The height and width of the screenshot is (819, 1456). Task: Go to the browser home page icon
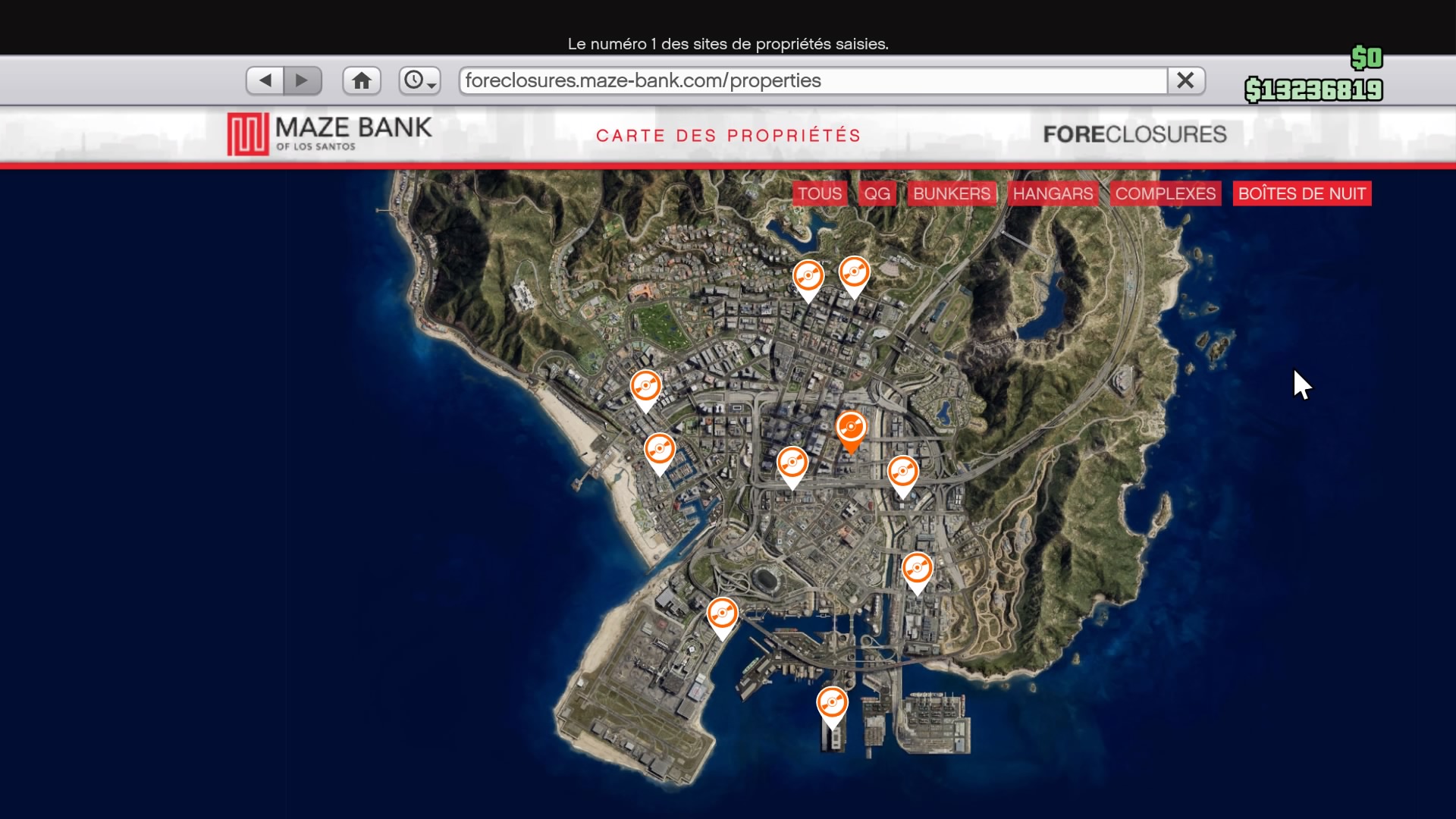point(362,80)
